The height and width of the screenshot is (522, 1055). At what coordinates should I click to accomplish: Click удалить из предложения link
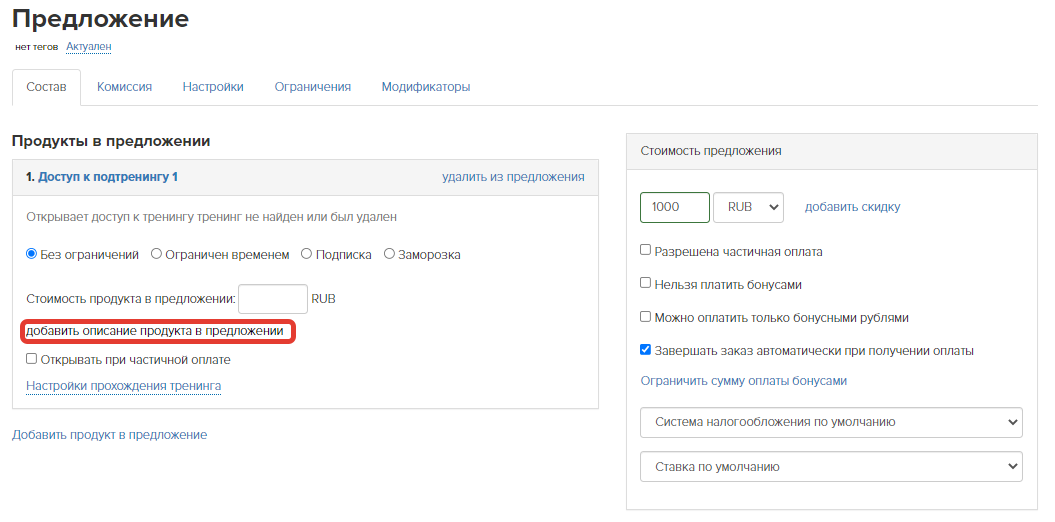513,177
